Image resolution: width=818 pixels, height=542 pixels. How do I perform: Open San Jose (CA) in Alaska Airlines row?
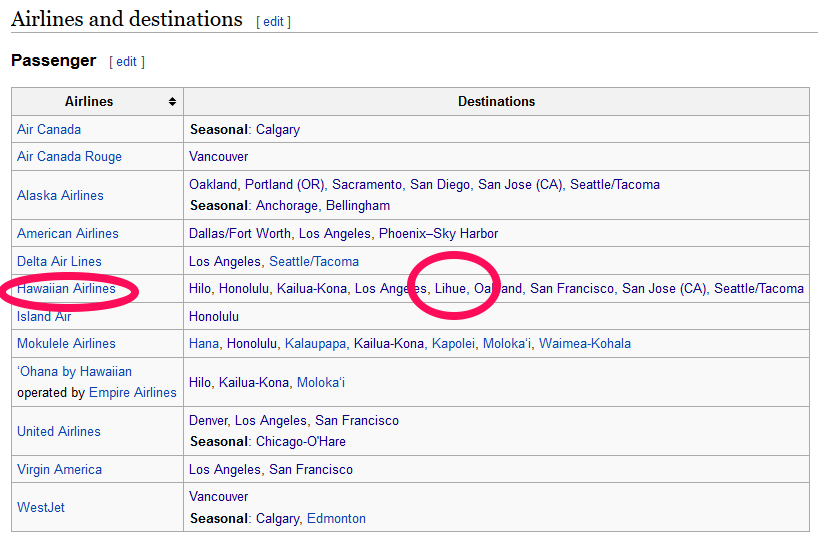pos(520,185)
